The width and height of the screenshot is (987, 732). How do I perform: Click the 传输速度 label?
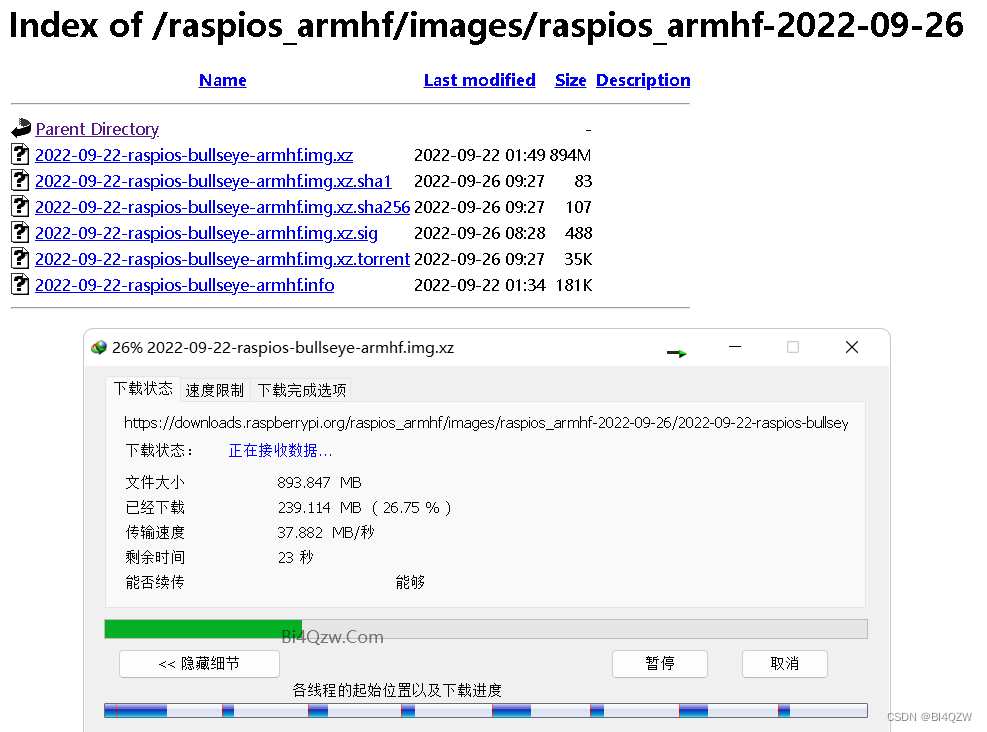pos(155,532)
